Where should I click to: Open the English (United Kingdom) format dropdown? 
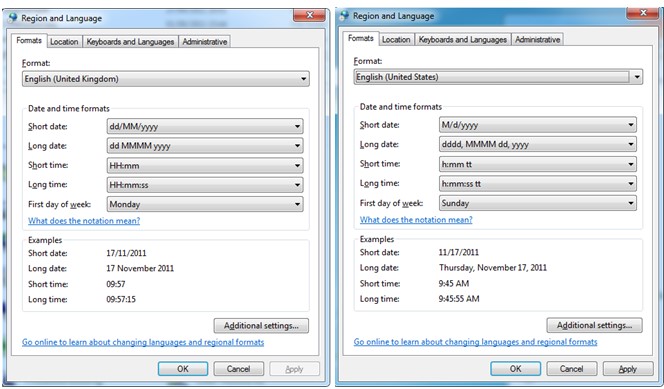166,79
